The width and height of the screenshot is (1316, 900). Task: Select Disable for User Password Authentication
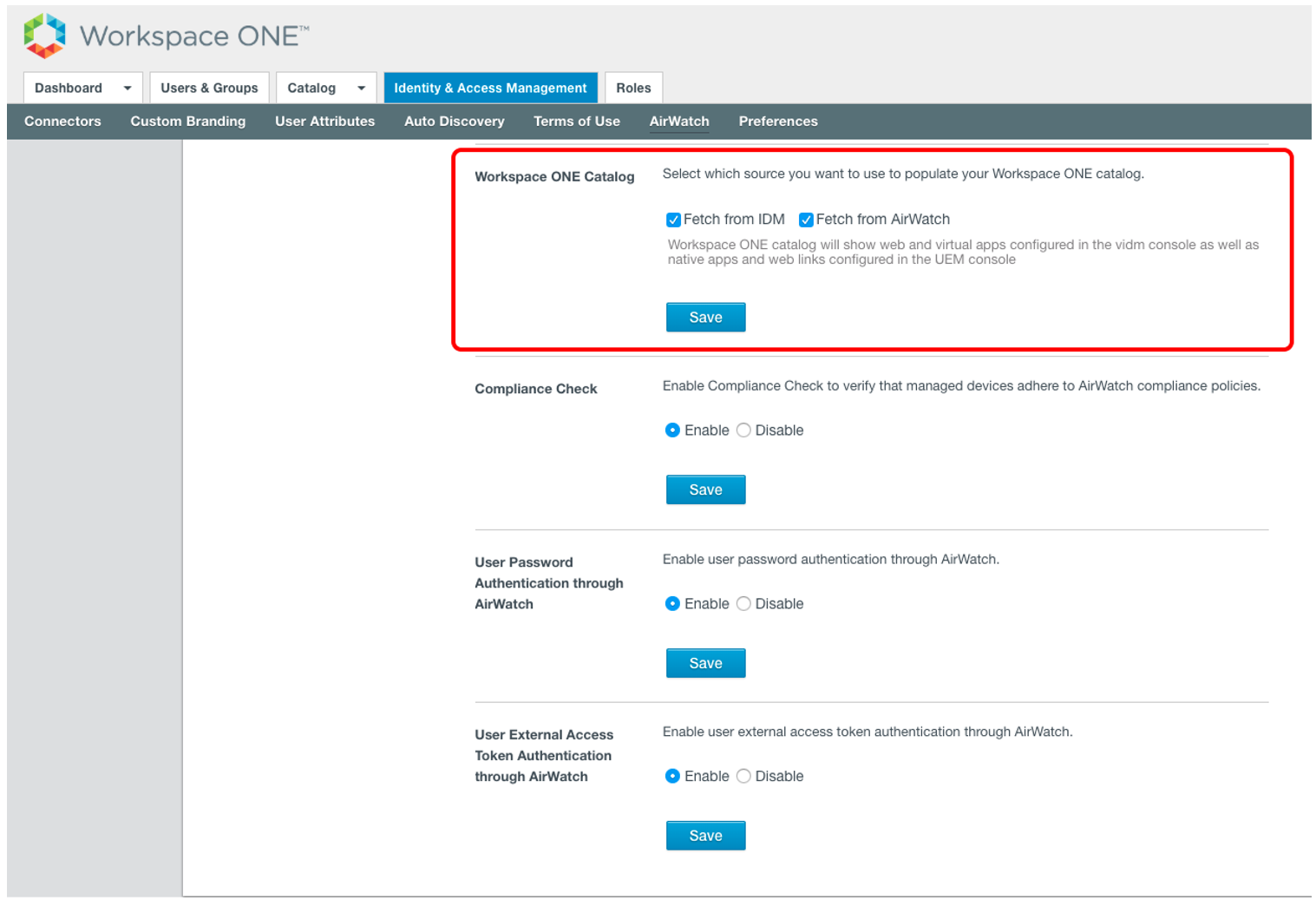tap(743, 603)
